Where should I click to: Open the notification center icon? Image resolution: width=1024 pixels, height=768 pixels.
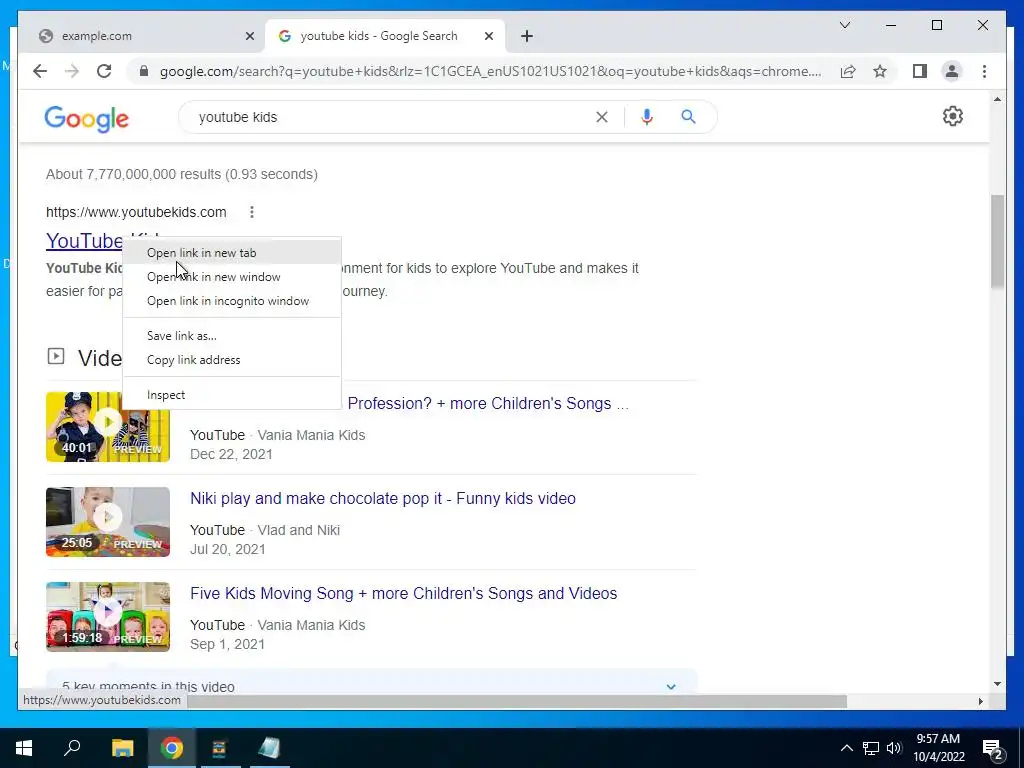(x=993, y=748)
